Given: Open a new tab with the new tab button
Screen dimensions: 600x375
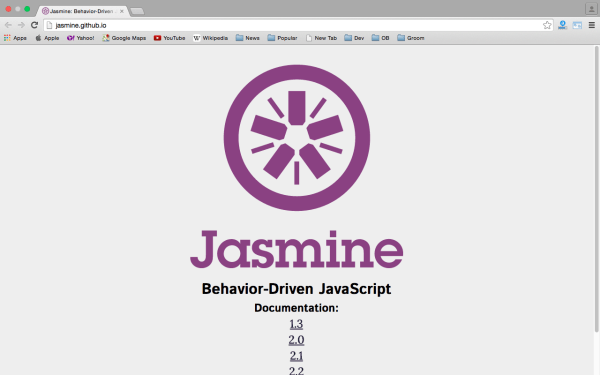Looking at the screenshot, I should (x=137, y=11).
